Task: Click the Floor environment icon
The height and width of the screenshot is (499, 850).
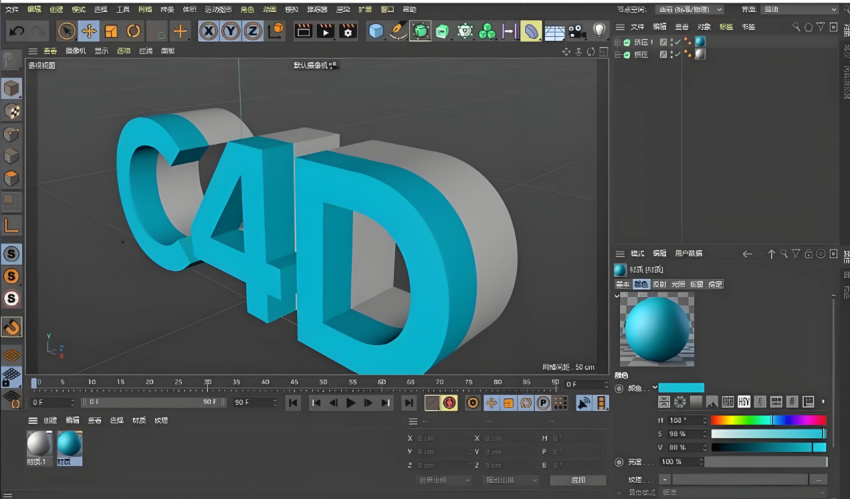Action: [554, 31]
